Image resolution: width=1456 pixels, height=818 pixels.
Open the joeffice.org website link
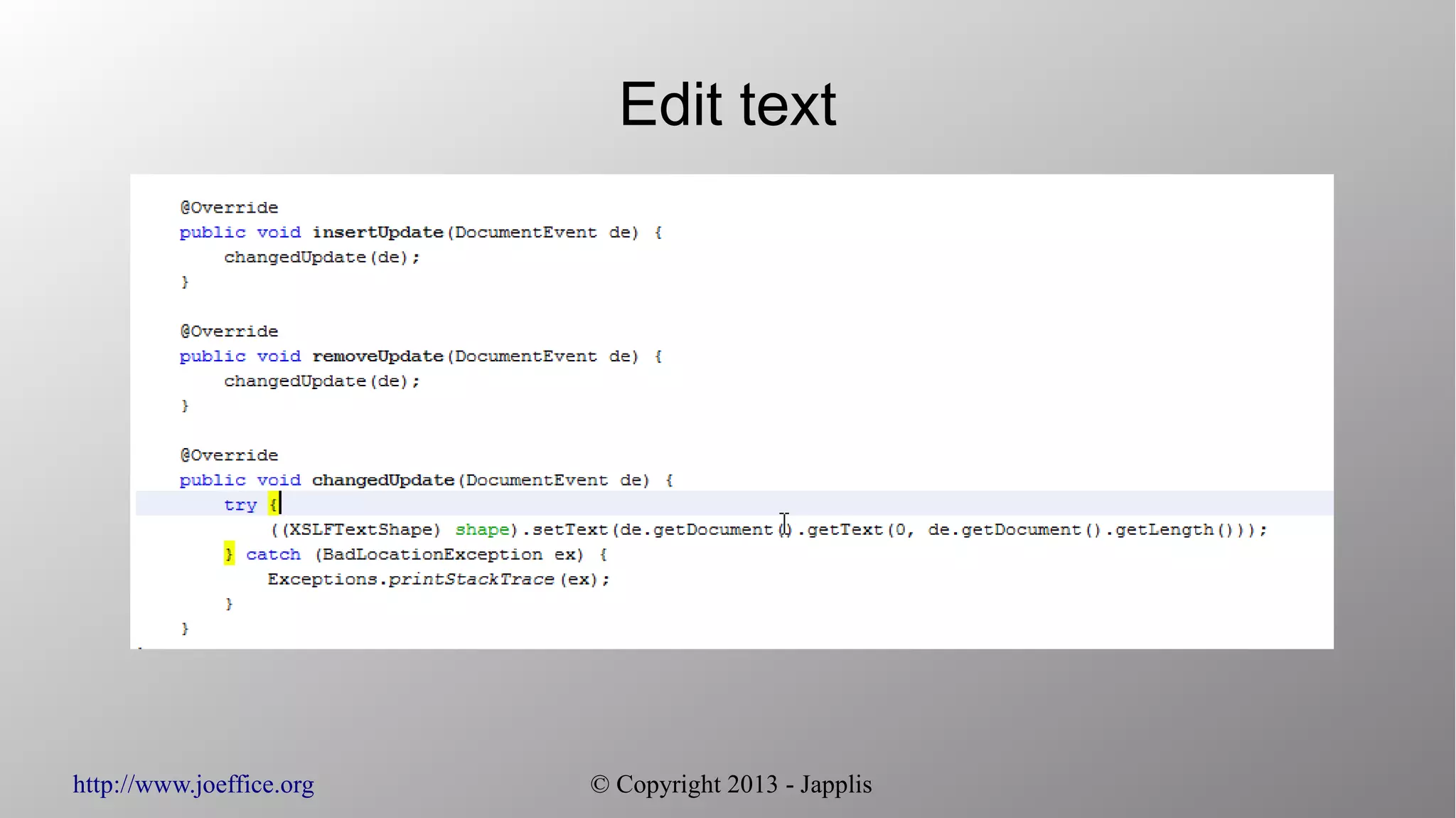193,785
